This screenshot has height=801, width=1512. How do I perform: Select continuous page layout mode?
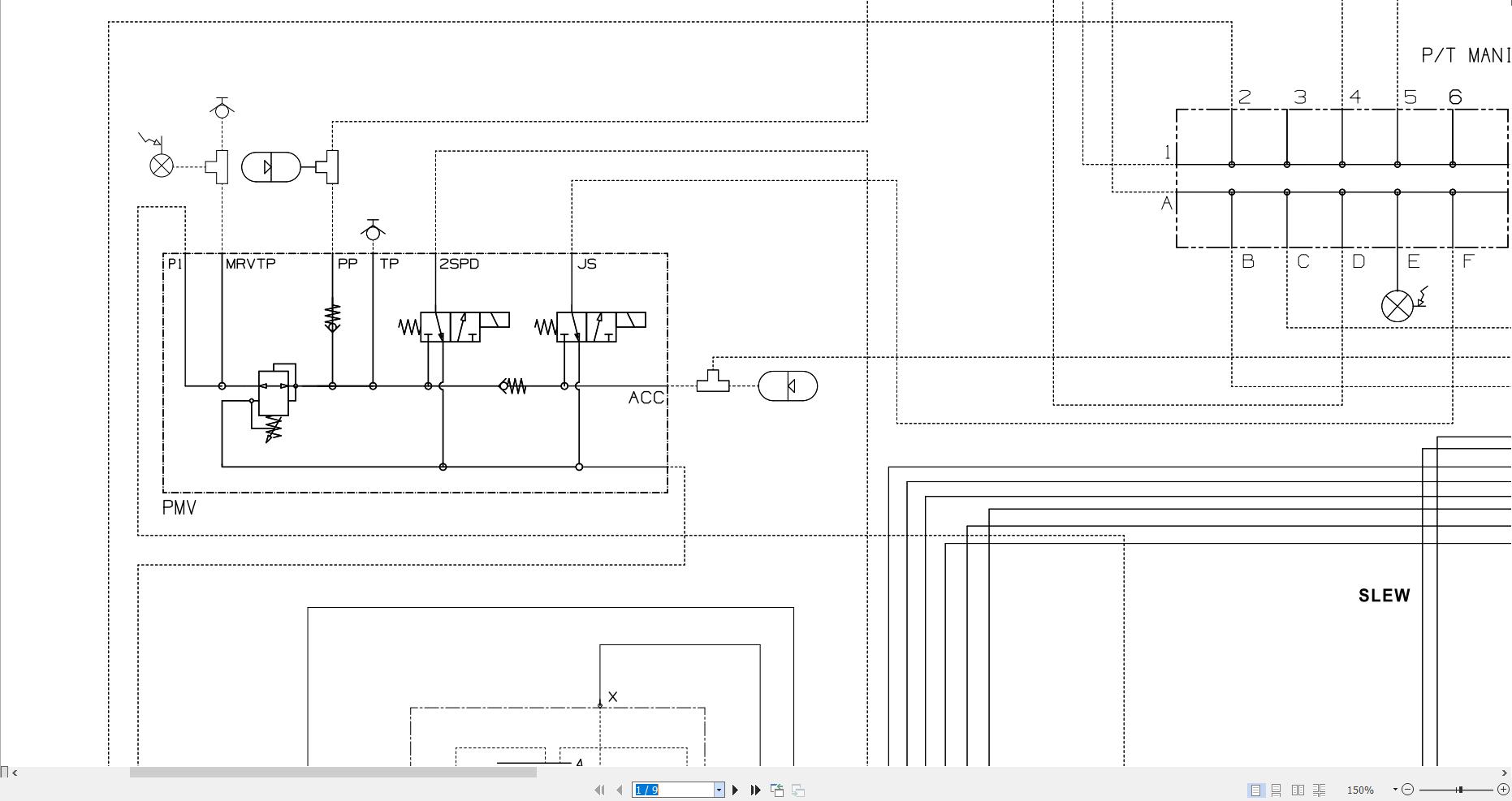(x=1277, y=790)
